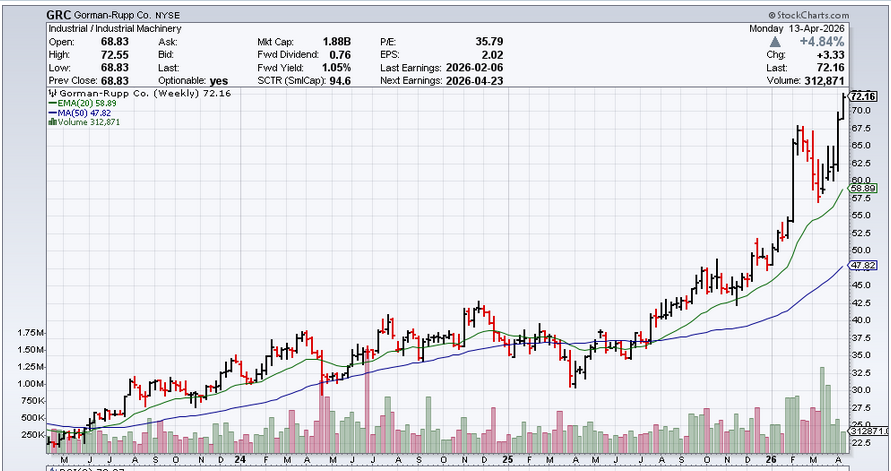The height and width of the screenshot is (471, 891).
Task: Click the green EMA(20) 58.89 legend entry
Action: click(83, 103)
